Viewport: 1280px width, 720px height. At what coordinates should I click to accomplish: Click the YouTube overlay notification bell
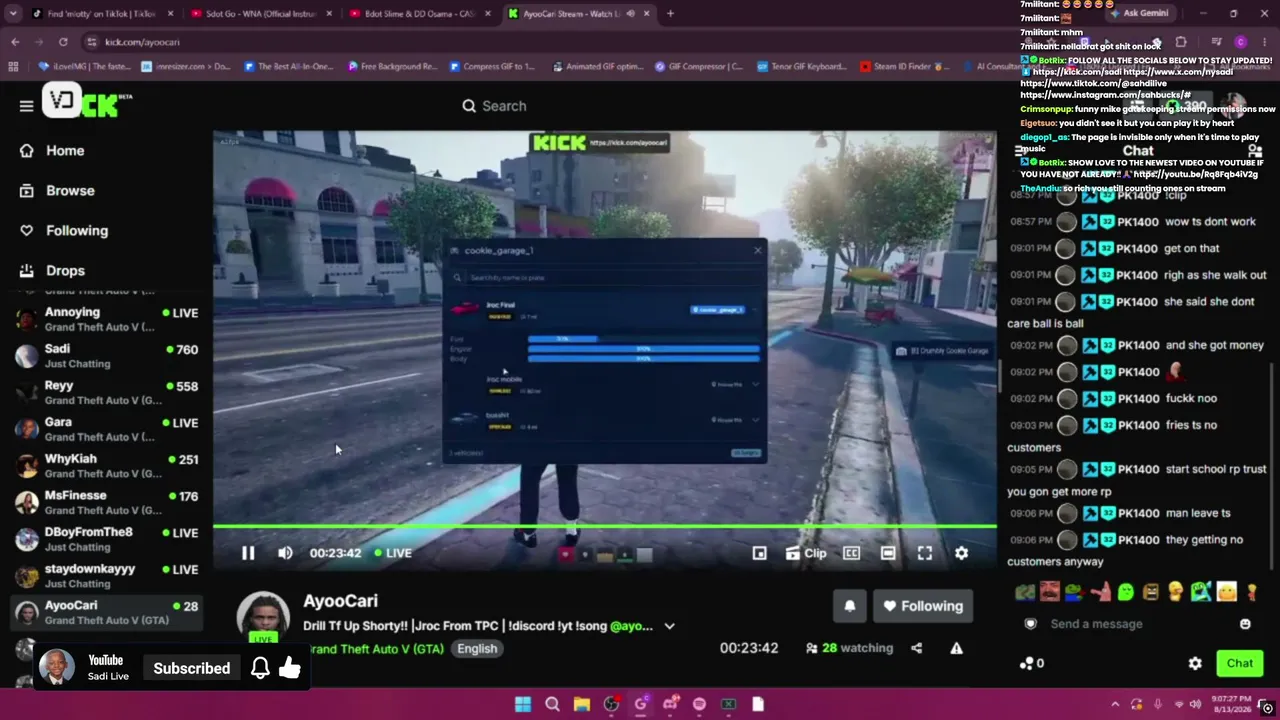click(x=260, y=668)
